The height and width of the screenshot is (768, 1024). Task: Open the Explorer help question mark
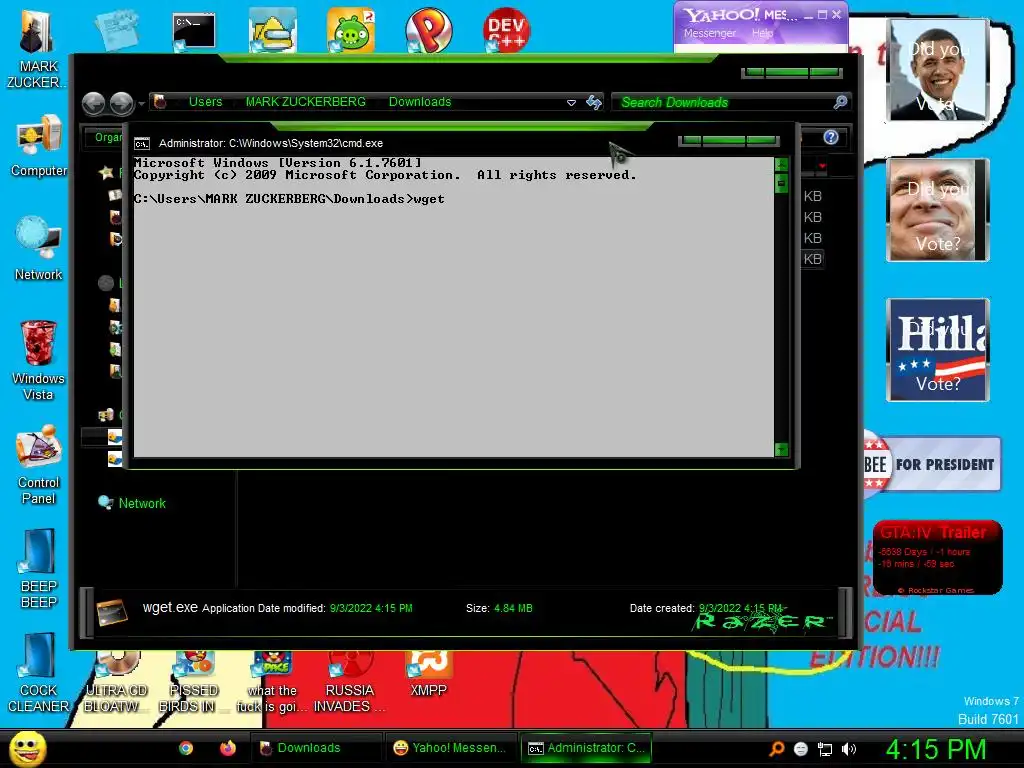coord(831,137)
